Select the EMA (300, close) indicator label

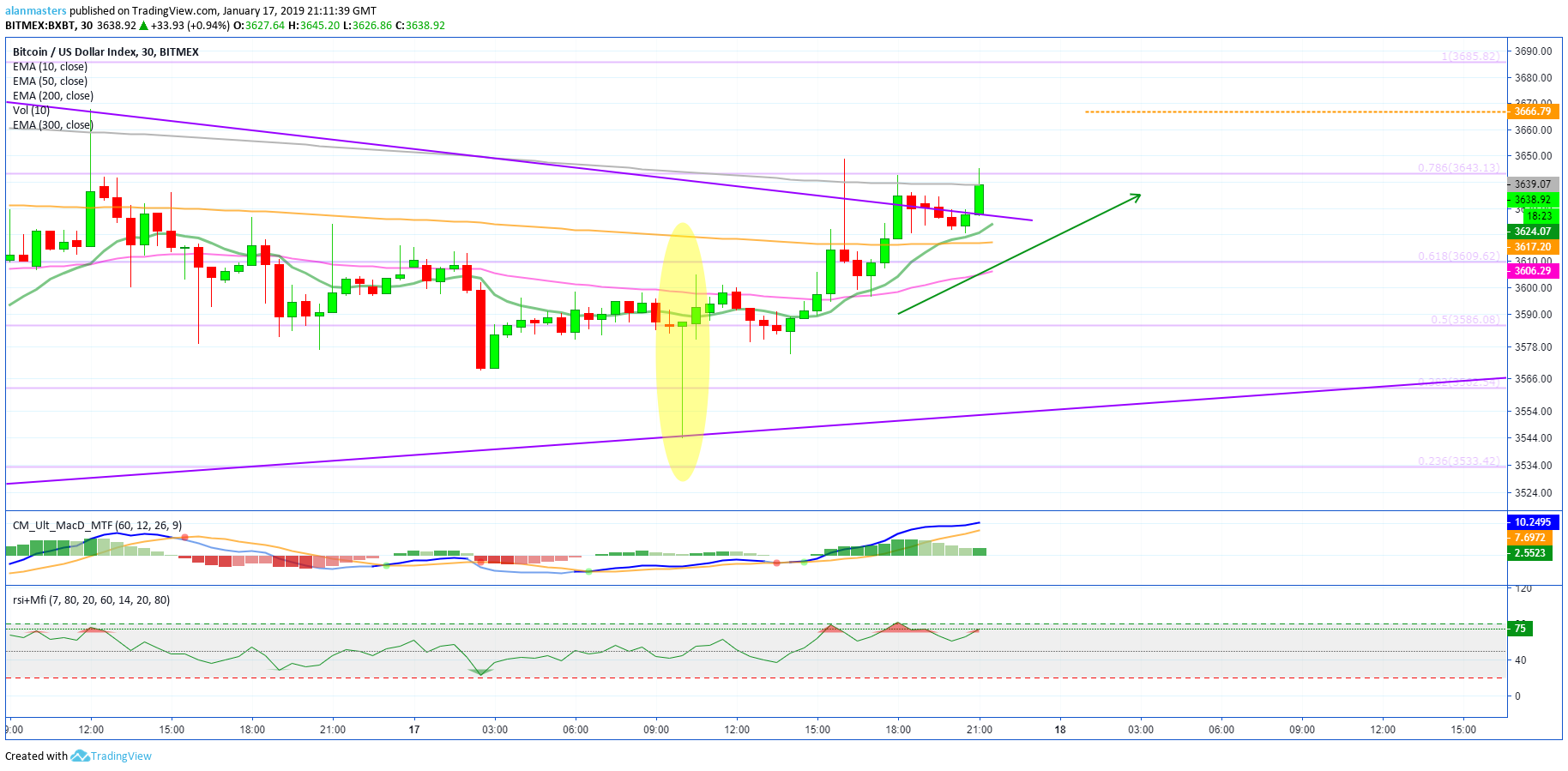coord(53,125)
